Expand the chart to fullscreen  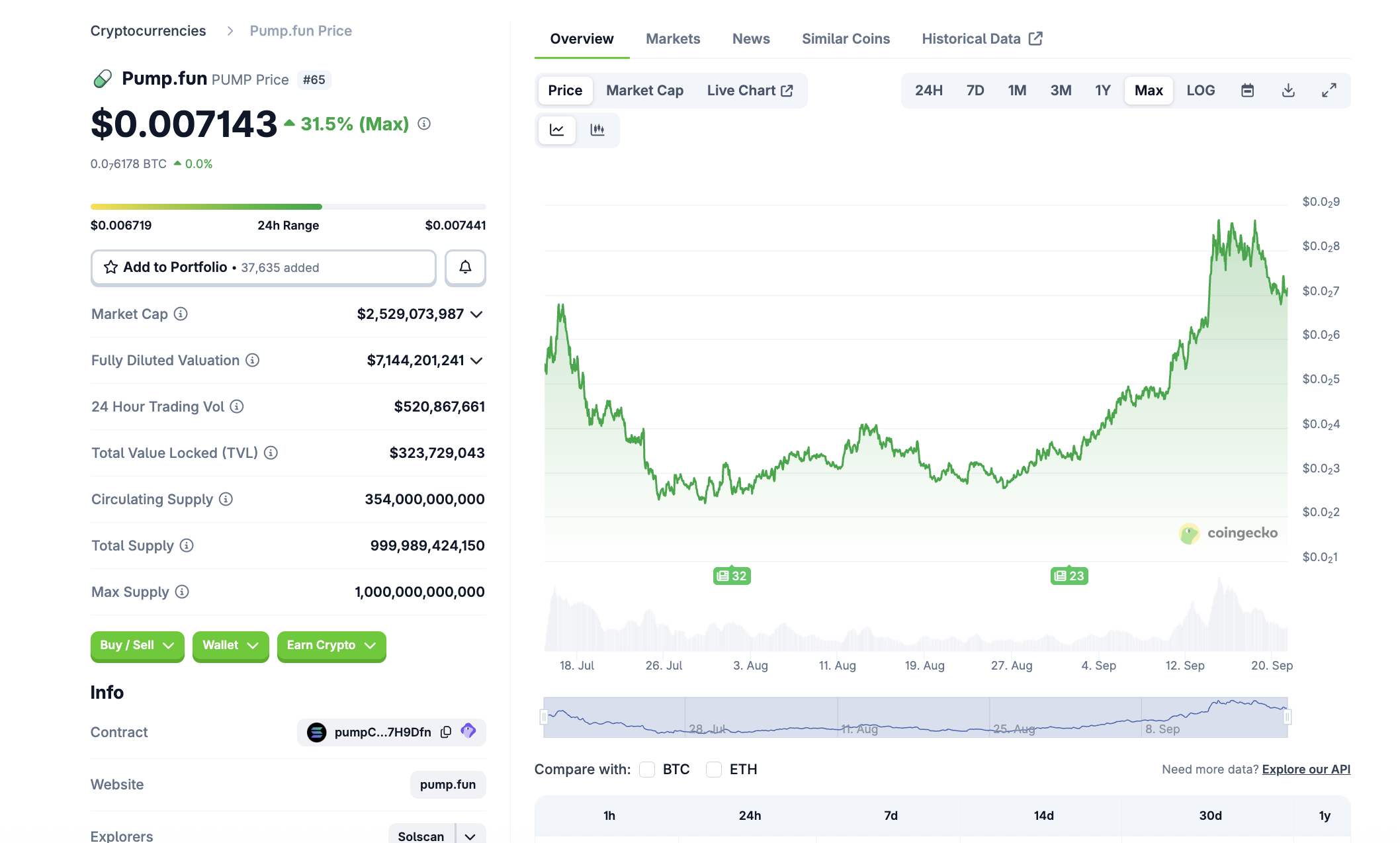click(x=1329, y=90)
